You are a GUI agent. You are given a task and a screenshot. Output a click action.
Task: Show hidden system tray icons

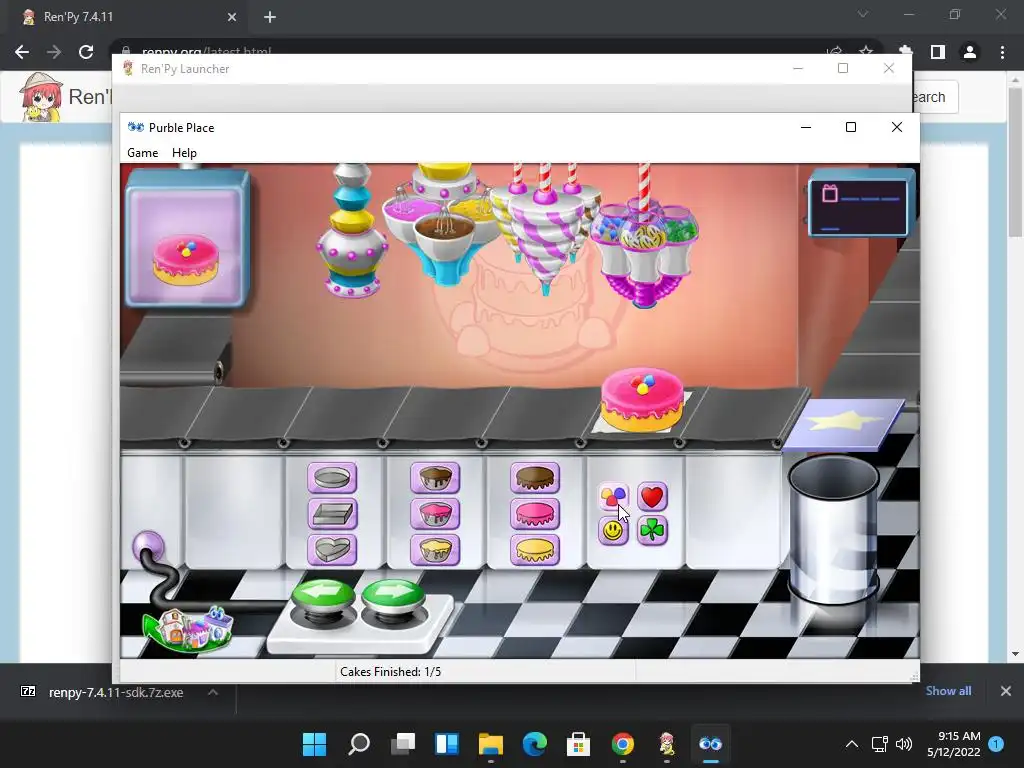tap(852, 744)
